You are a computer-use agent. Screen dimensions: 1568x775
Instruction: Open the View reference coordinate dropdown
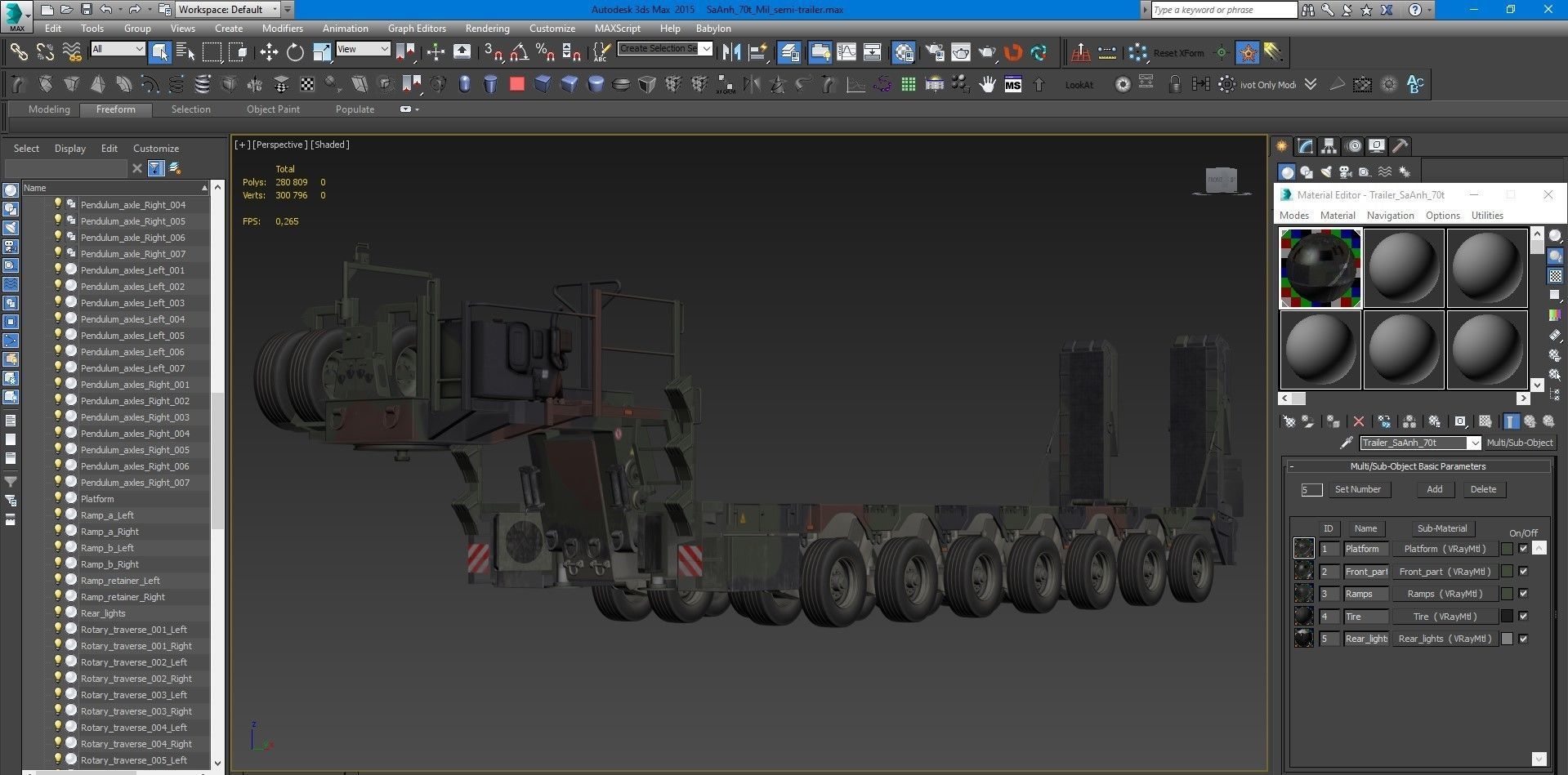pos(363,49)
